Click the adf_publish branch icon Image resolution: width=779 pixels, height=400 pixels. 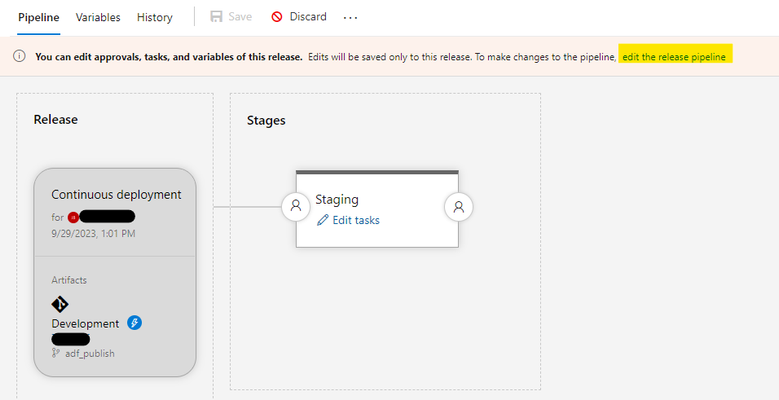(x=56, y=353)
